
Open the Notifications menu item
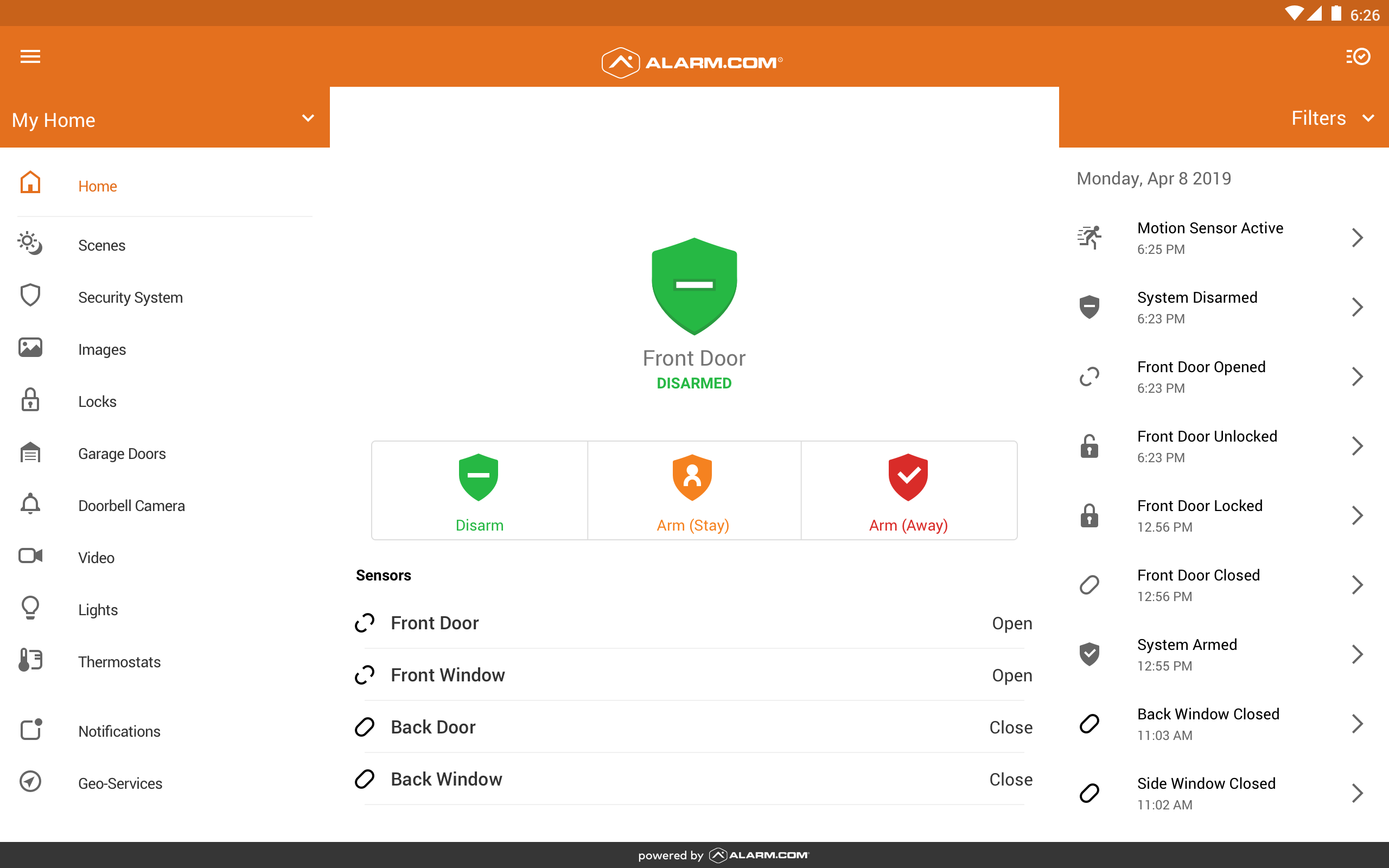(119, 731)
